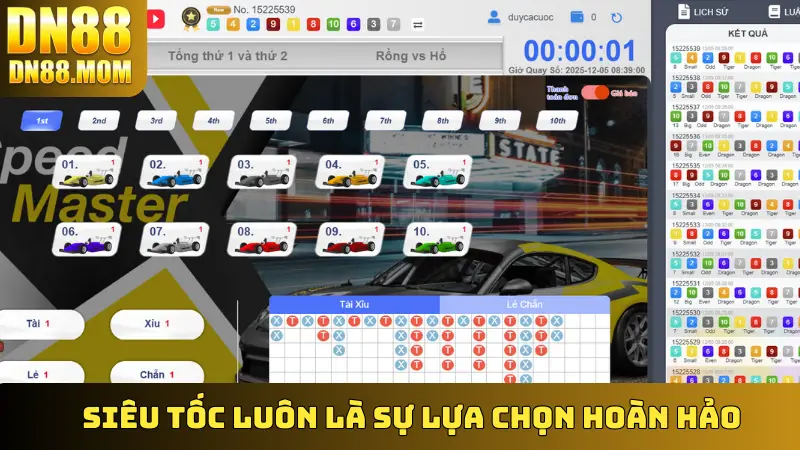Bet on car 10 green racer
Viewport: 800px width, 450px height.
tap(438, 239)
